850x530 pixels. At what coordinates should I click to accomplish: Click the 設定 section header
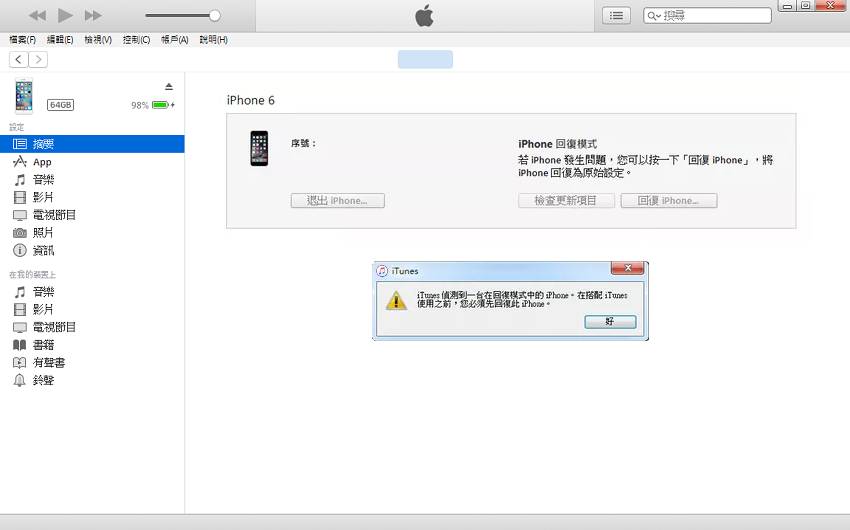point(17,127)
